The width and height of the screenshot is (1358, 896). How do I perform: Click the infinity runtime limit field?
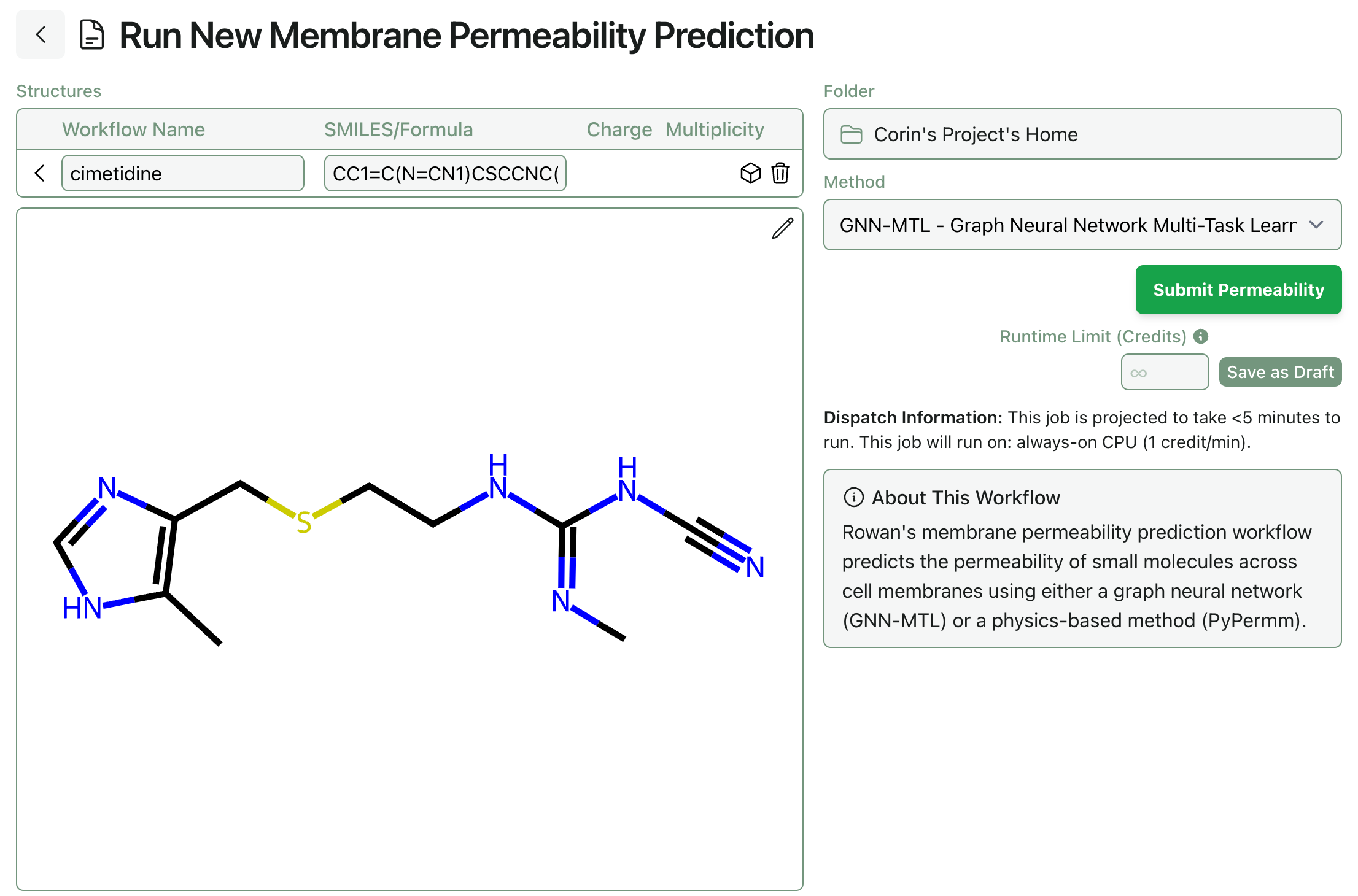(x=1164, y=372)
